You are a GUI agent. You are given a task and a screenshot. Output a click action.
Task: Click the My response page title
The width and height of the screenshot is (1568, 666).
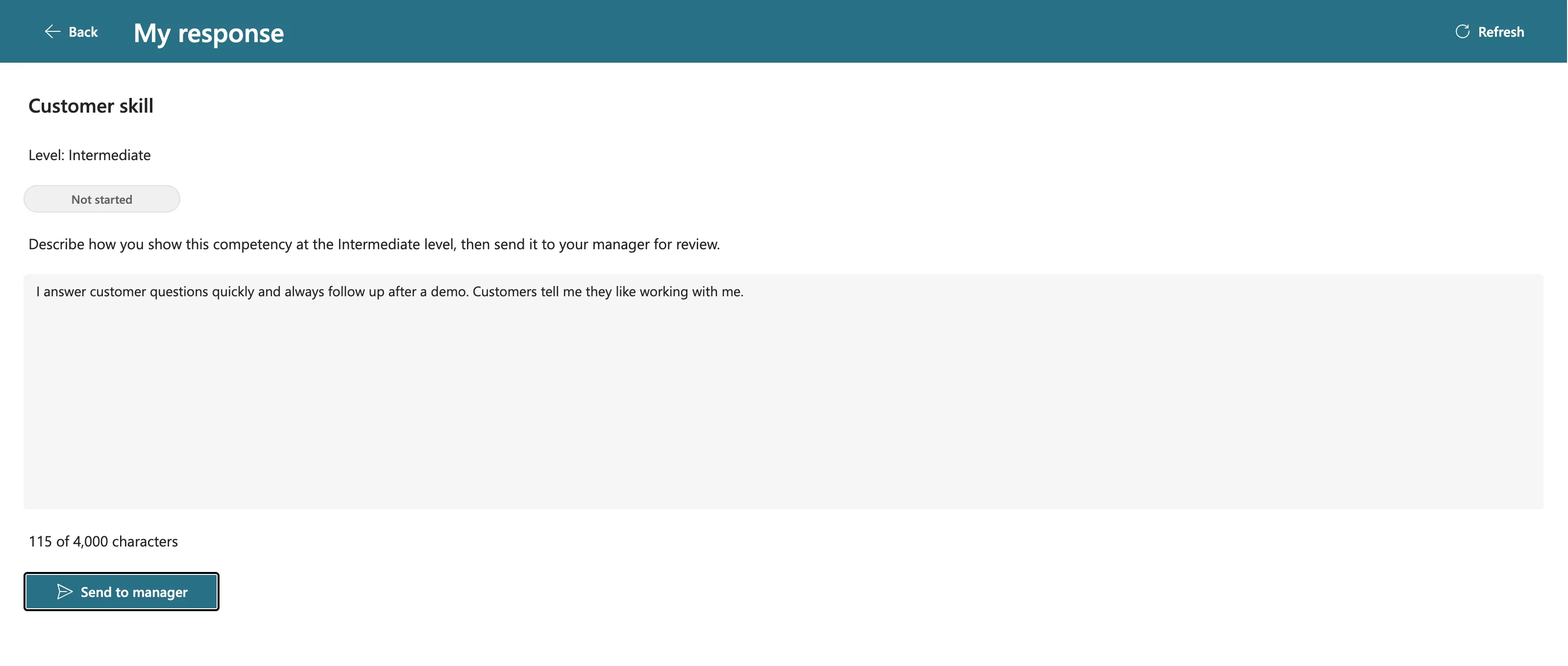tap(208, 33)
